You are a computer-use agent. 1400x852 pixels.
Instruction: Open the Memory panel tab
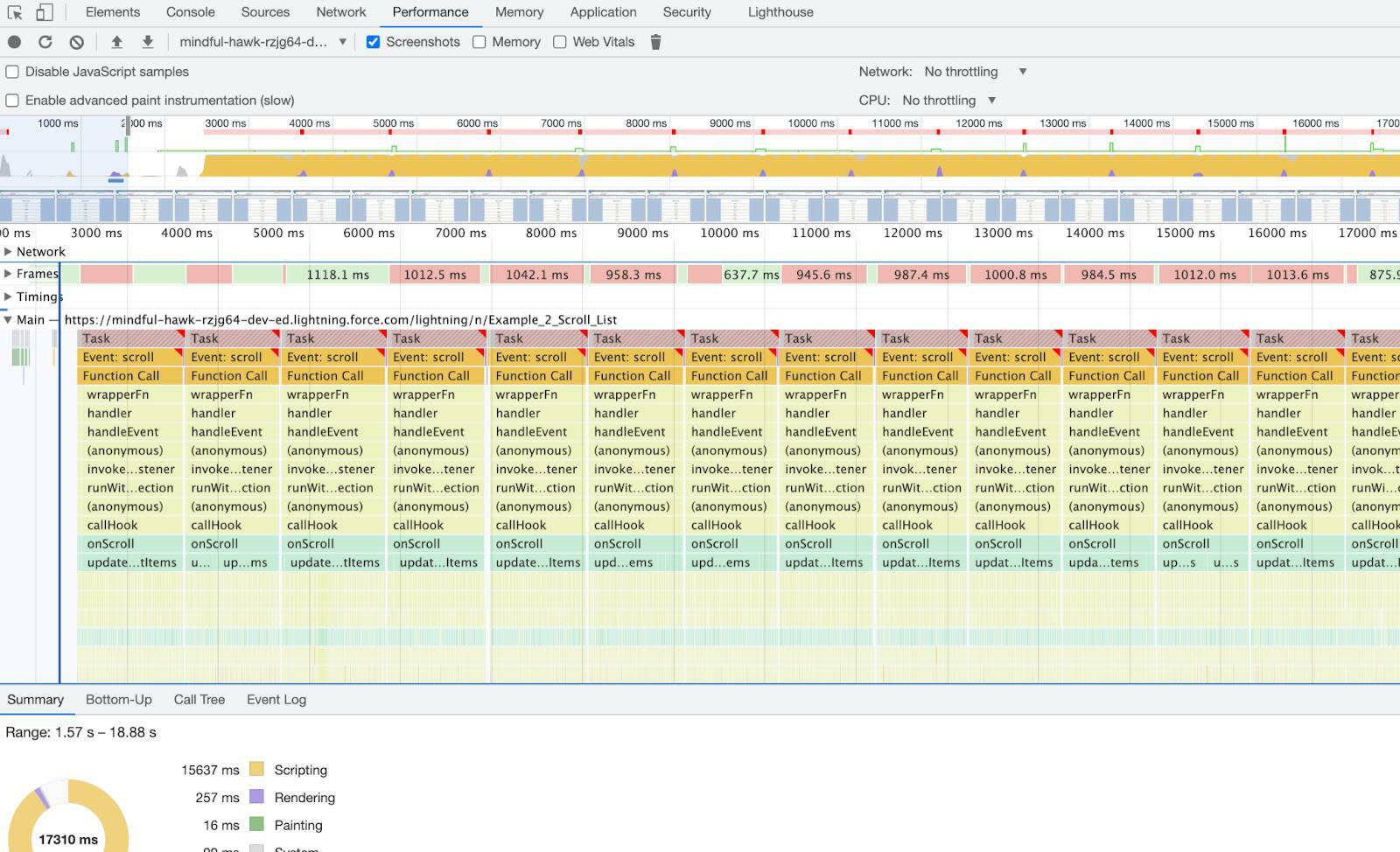pos(520,12)
